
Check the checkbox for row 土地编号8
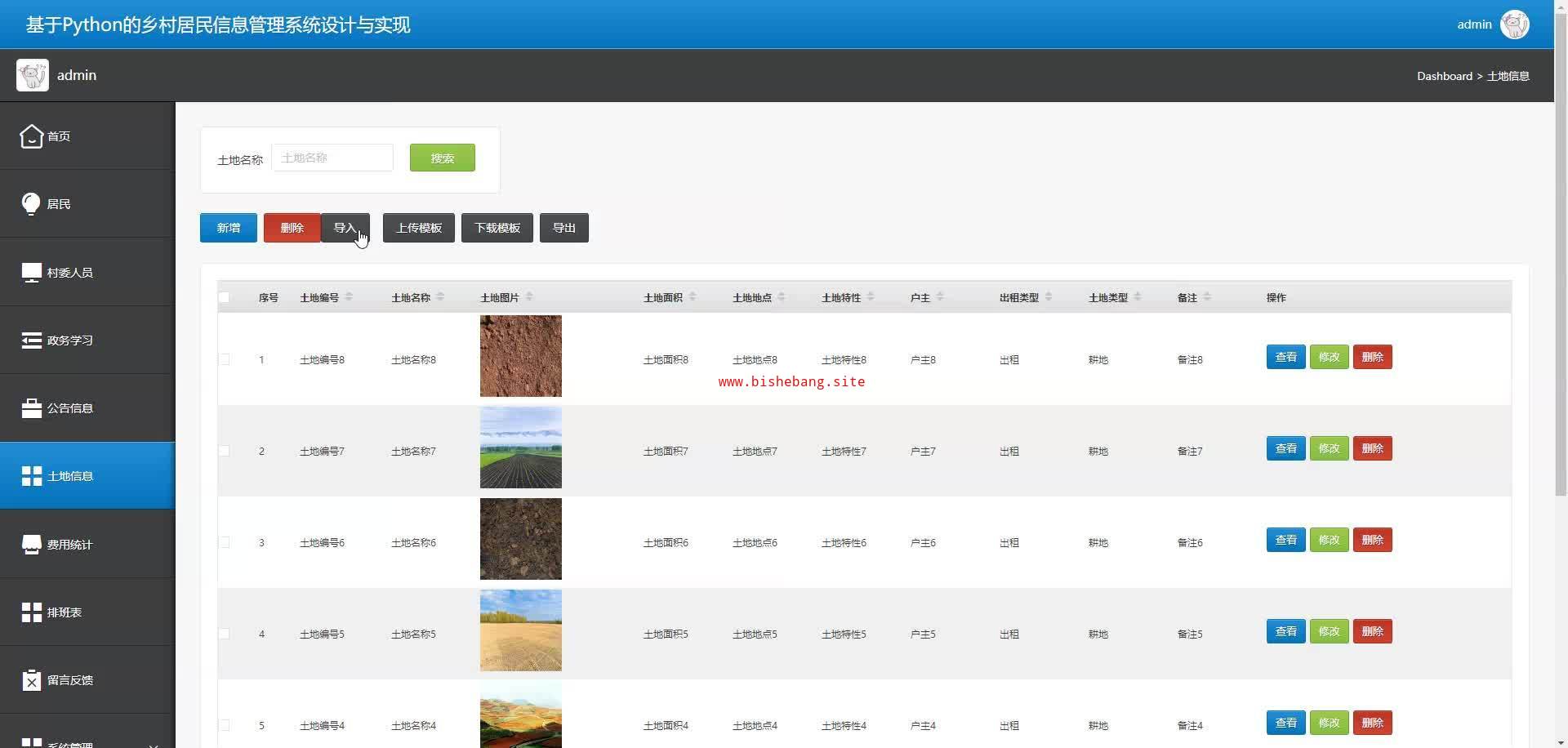coord(225,360)
